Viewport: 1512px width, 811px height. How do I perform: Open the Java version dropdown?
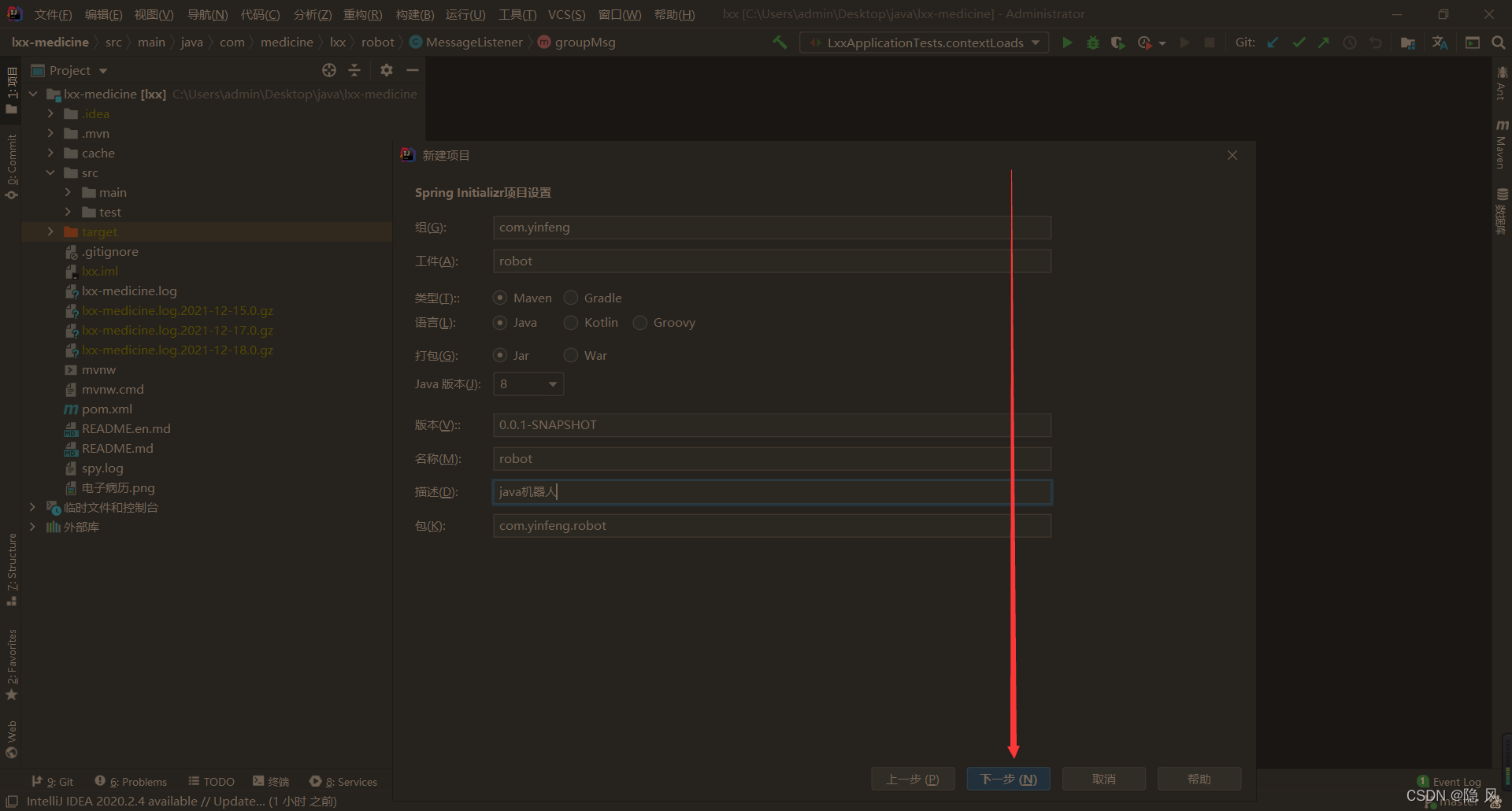click(528, 384)
